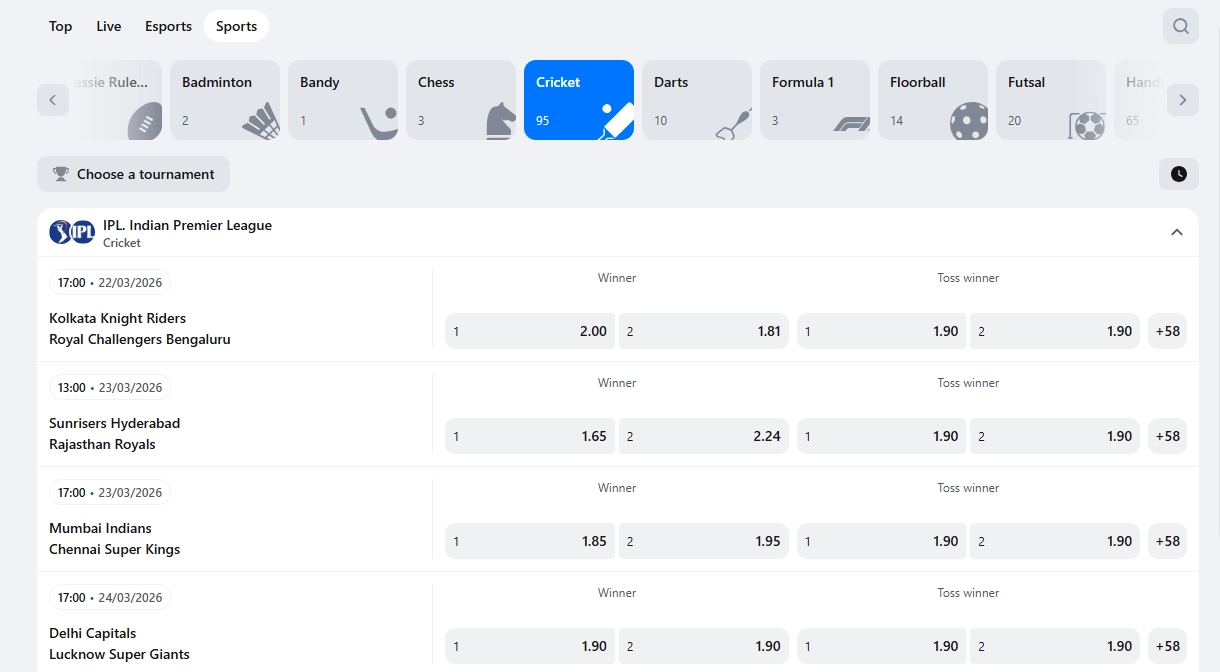Screen dimensions: 1220x672
Task: Open the Choose a tournament selector
Action: [133, 174]
